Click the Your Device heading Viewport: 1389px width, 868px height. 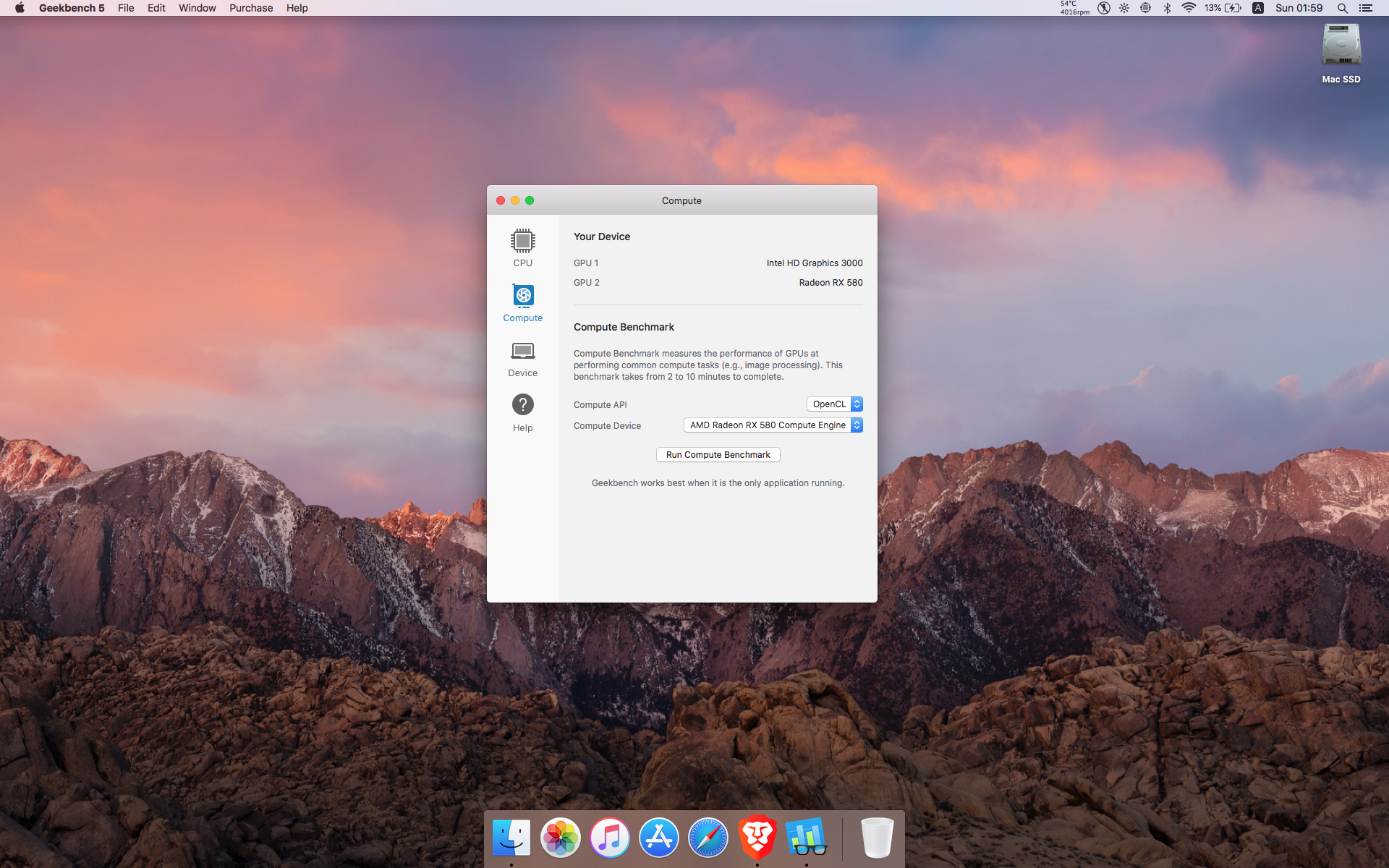pyautogui.click(x=602, y=237)
